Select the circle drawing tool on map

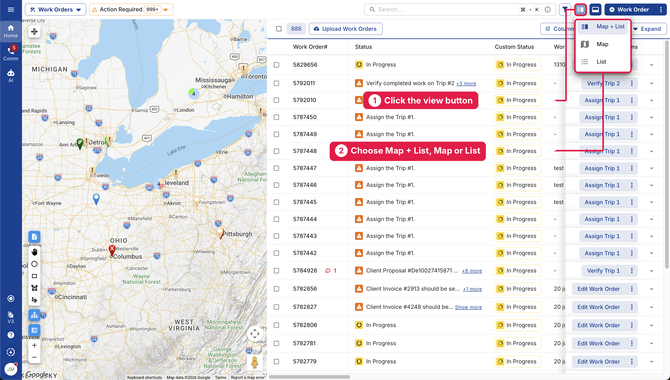coord(35,264)
